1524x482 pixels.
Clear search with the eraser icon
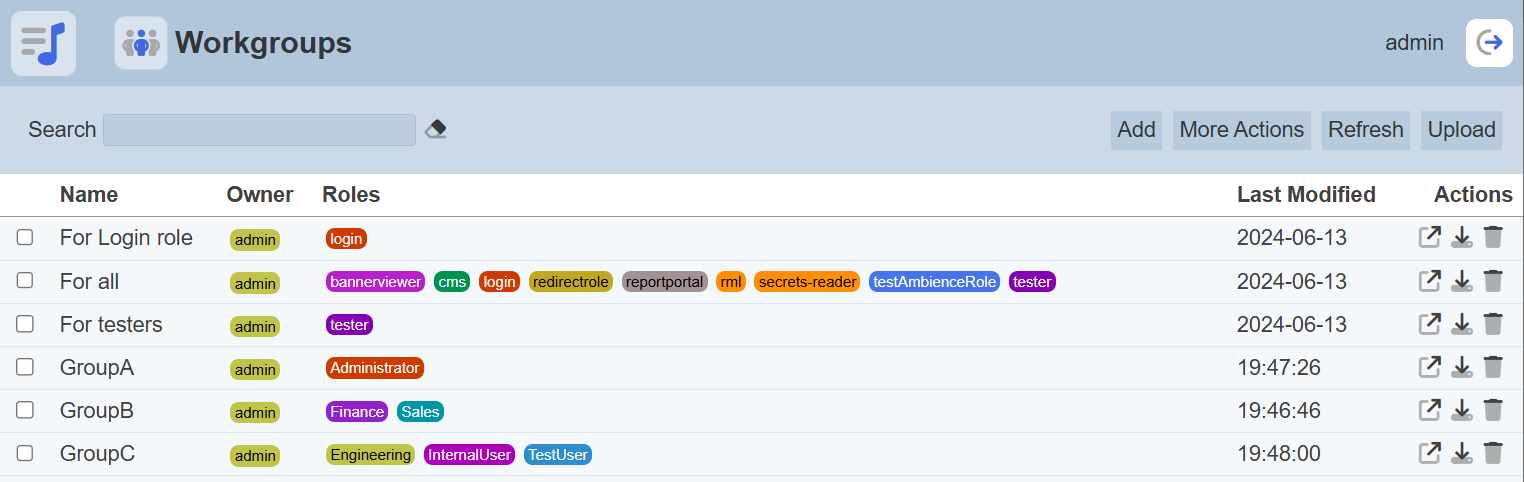[x=435, y=129]
